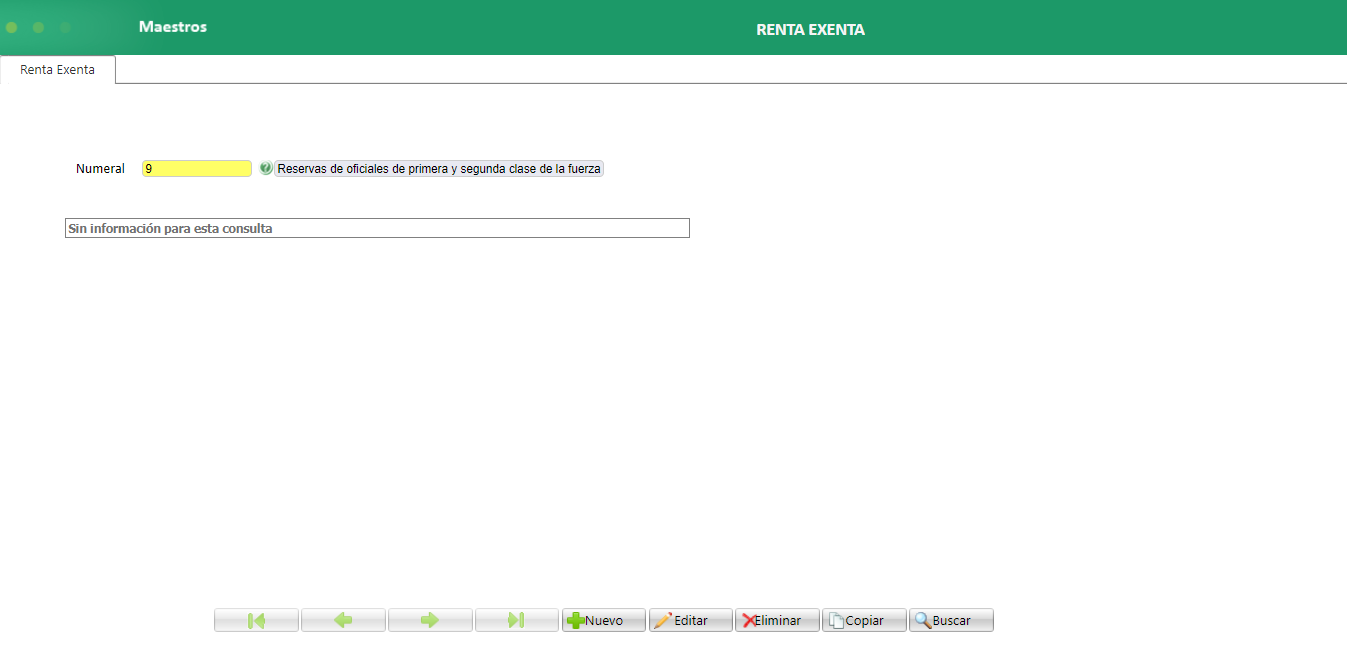Click the RENTA EXENTA header title
1347x662 pixels.
(x=810, y=30)
